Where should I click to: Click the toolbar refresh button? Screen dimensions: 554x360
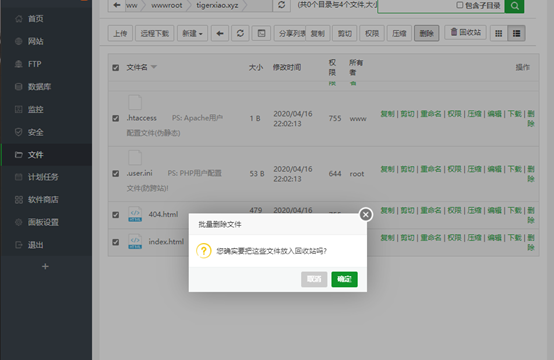coord(240,34)
